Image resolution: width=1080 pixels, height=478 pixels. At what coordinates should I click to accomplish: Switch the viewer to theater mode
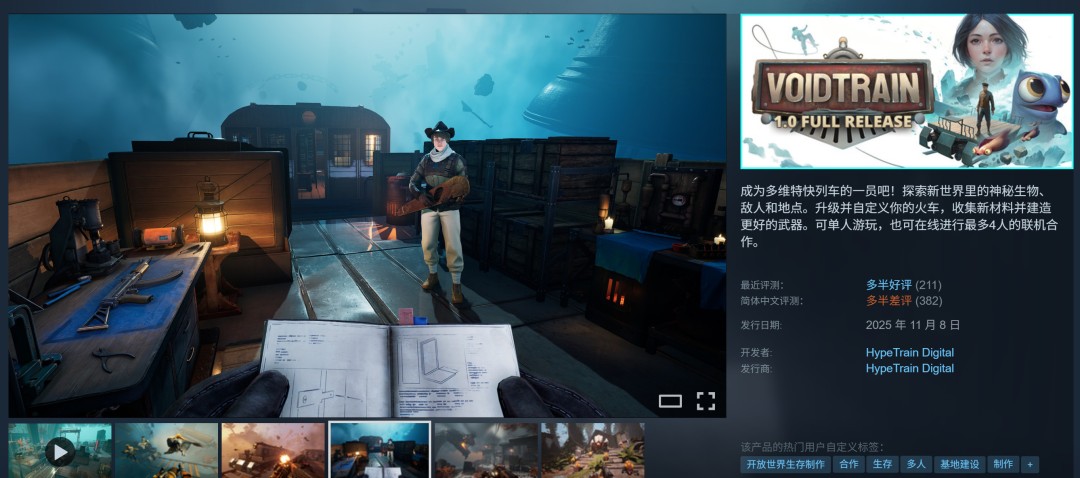[670, 401]
